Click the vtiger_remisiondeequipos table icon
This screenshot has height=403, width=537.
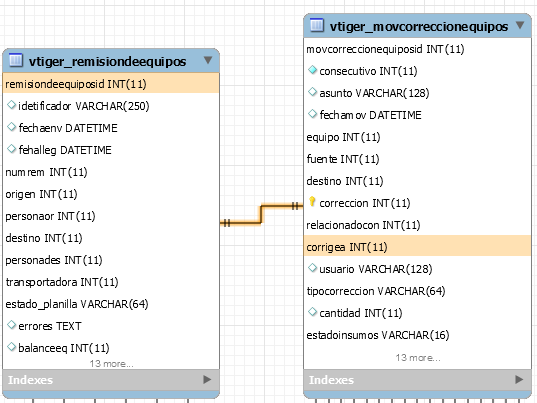pyautogui.click(x=16, y=60)
